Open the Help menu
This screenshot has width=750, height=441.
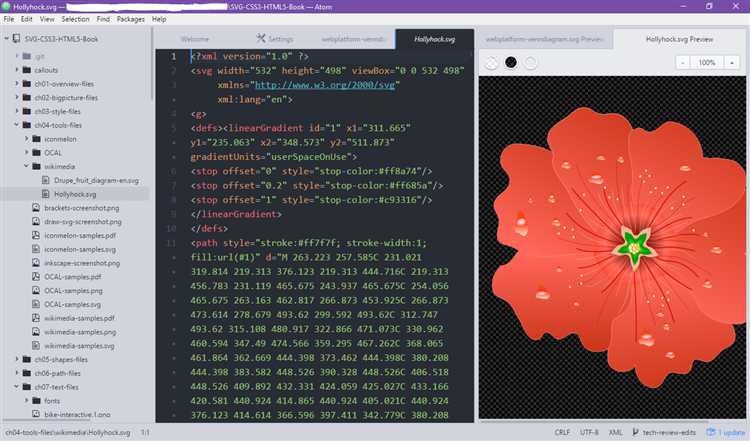click(x=159, y=19)
